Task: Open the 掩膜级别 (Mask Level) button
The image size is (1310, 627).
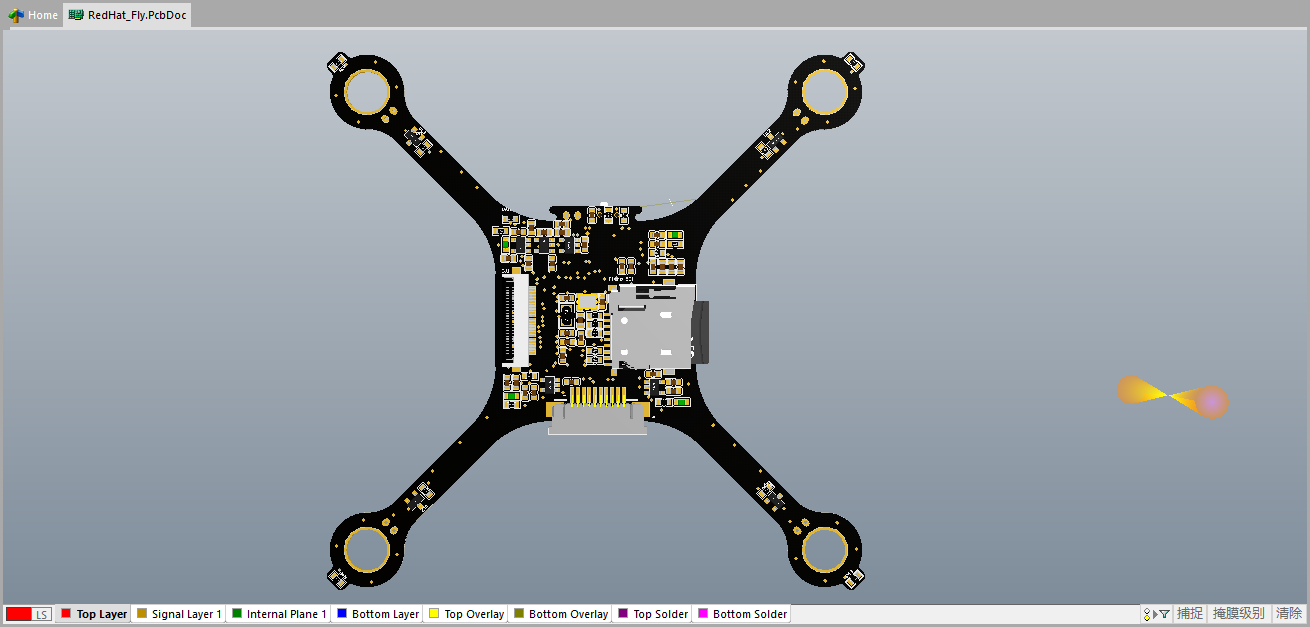Action: pos(1239,614)
